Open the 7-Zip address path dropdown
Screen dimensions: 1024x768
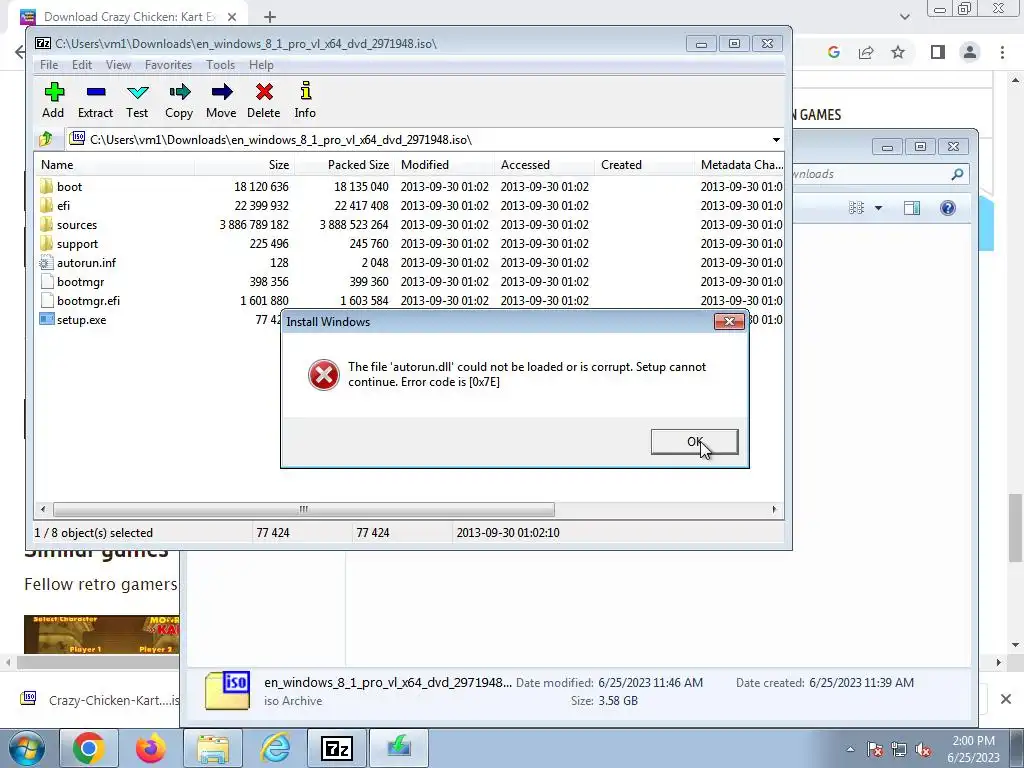(776, 140)
